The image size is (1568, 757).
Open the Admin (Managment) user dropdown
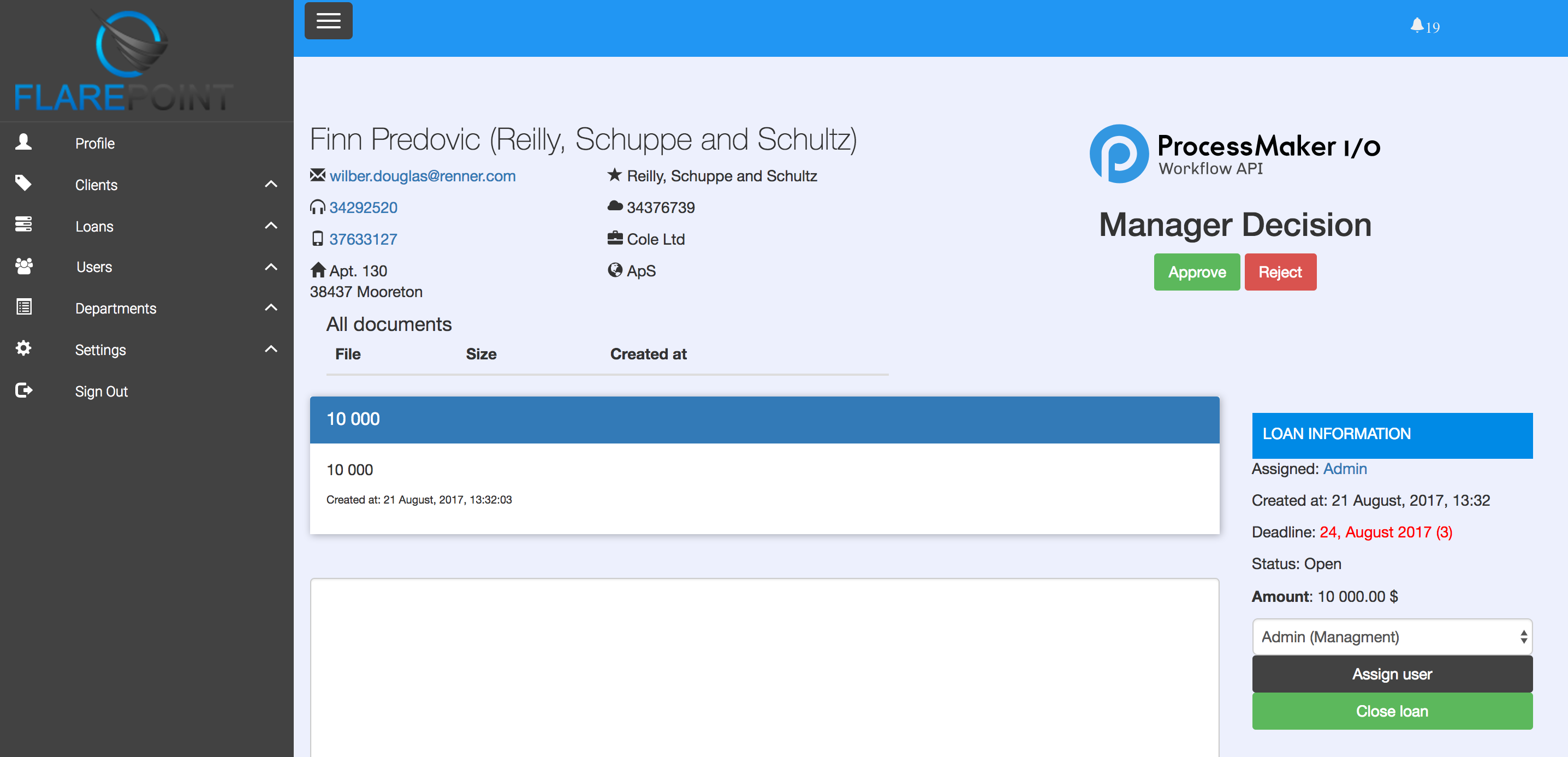coord(1392,637)
